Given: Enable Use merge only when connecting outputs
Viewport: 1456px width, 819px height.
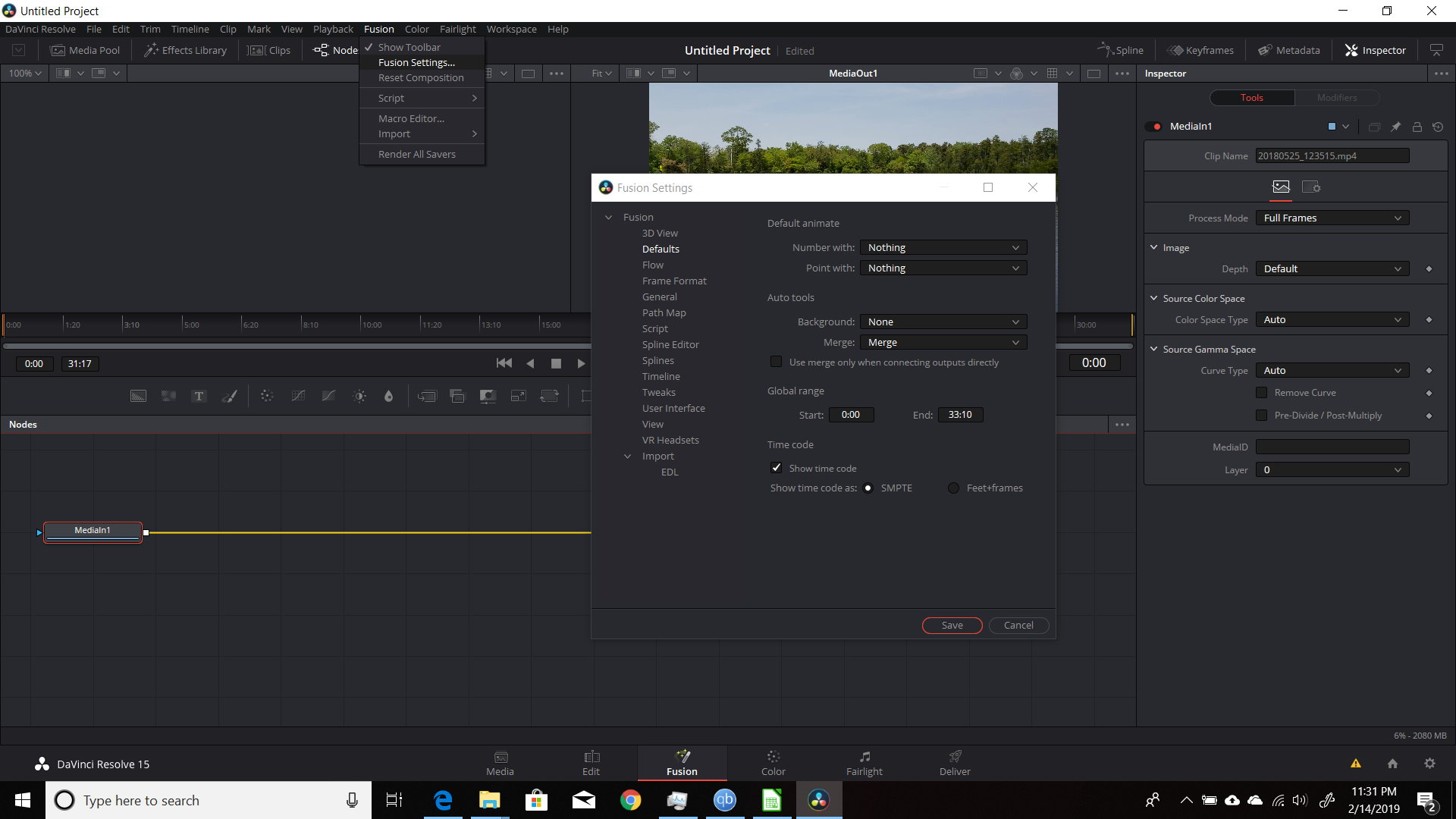Looking at the screenshot, I should pyautogui.click(x=776, y=362).
